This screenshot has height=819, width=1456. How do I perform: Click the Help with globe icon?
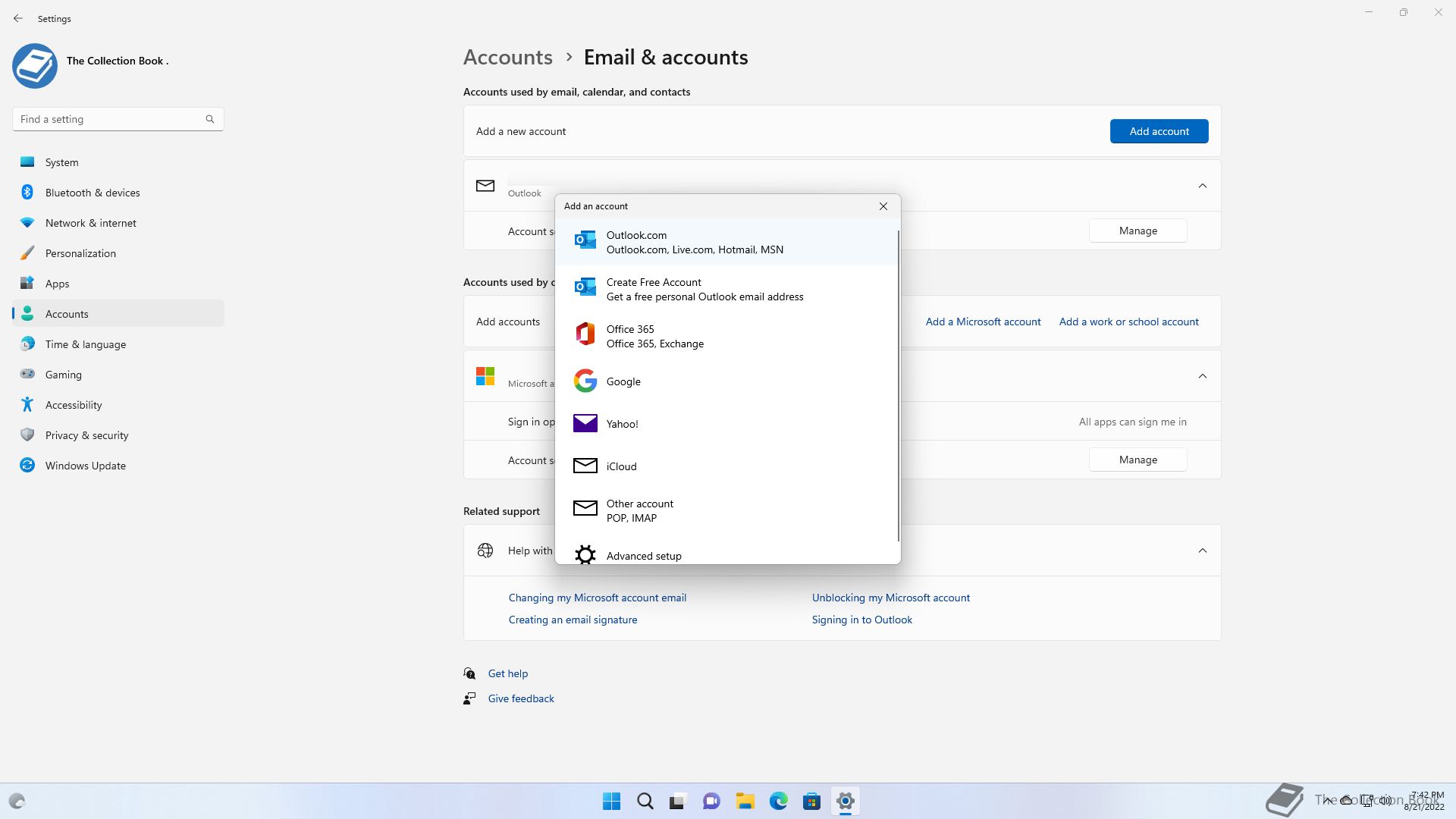(485, 551)
